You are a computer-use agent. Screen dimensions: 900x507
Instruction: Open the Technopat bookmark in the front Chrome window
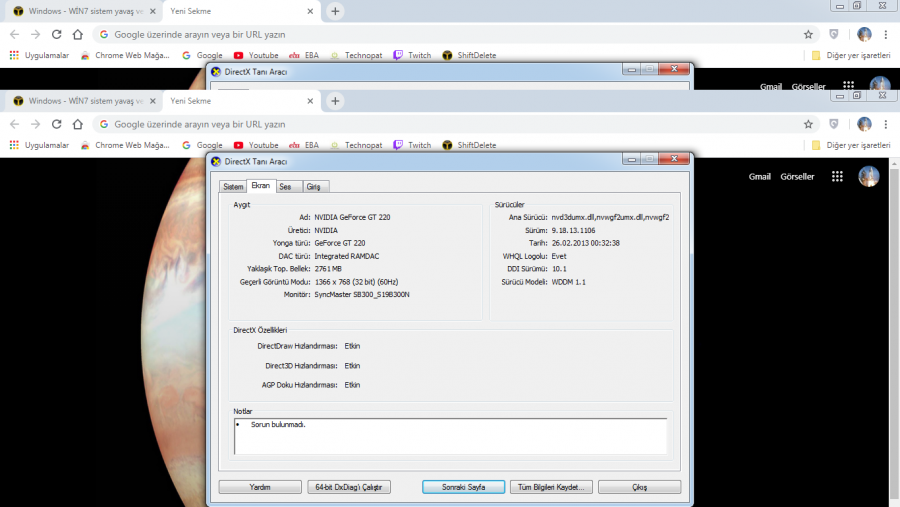click(x=356, y=145)
